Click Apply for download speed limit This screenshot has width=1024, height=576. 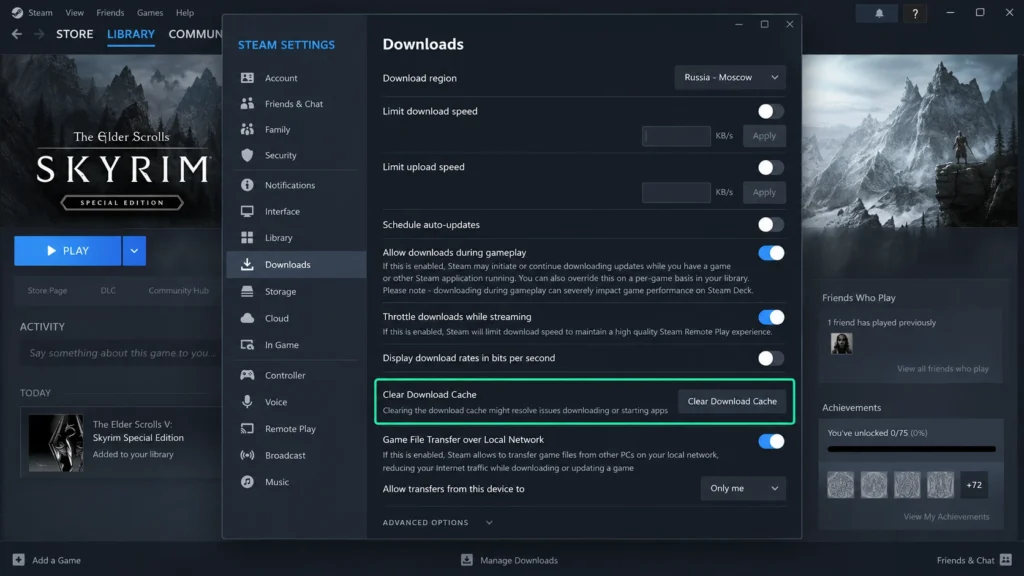[x=764, y=136]
